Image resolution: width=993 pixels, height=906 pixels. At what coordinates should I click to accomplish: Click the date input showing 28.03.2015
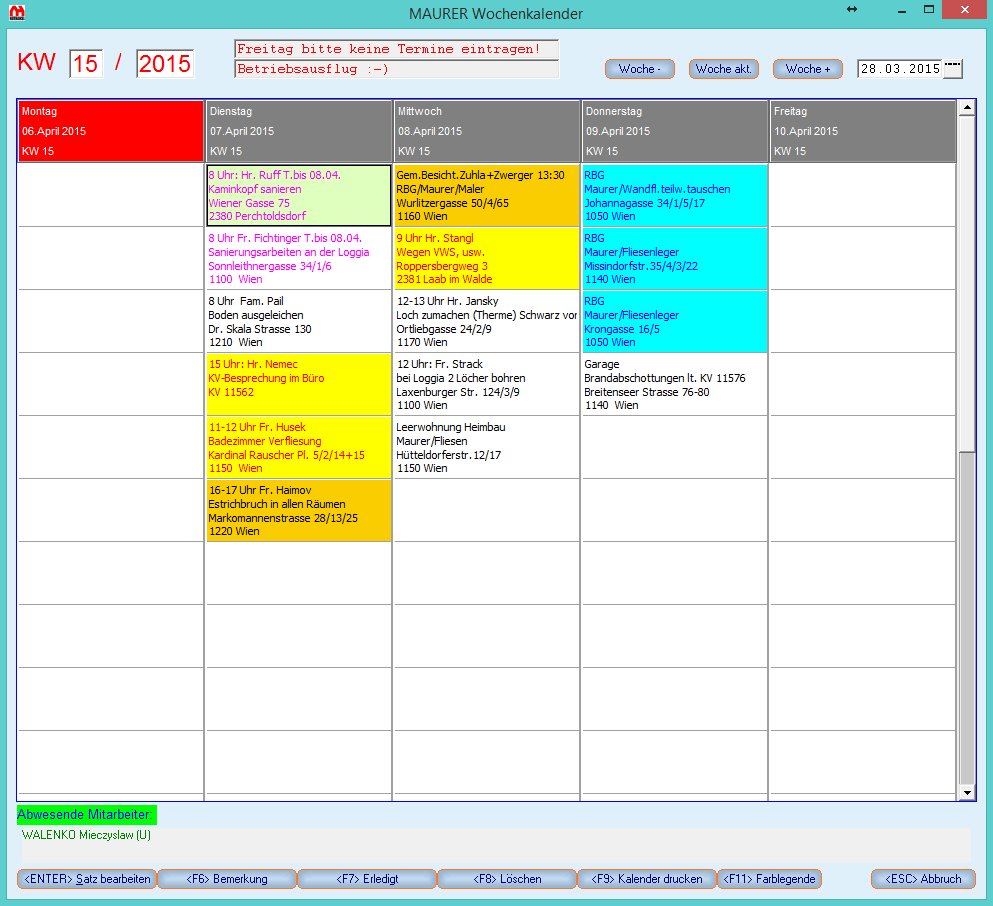click(x=896, y=69)
